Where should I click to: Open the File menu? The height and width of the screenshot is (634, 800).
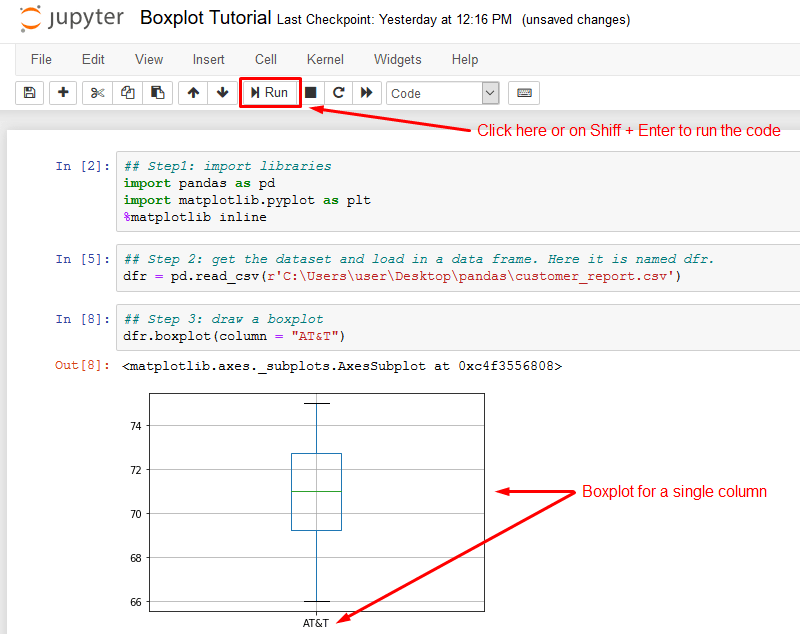41,60
